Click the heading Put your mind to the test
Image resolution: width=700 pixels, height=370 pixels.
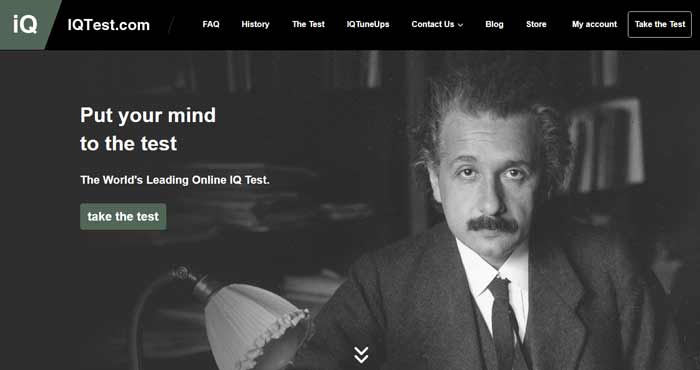pyautogui.click(x=148, y=129)
